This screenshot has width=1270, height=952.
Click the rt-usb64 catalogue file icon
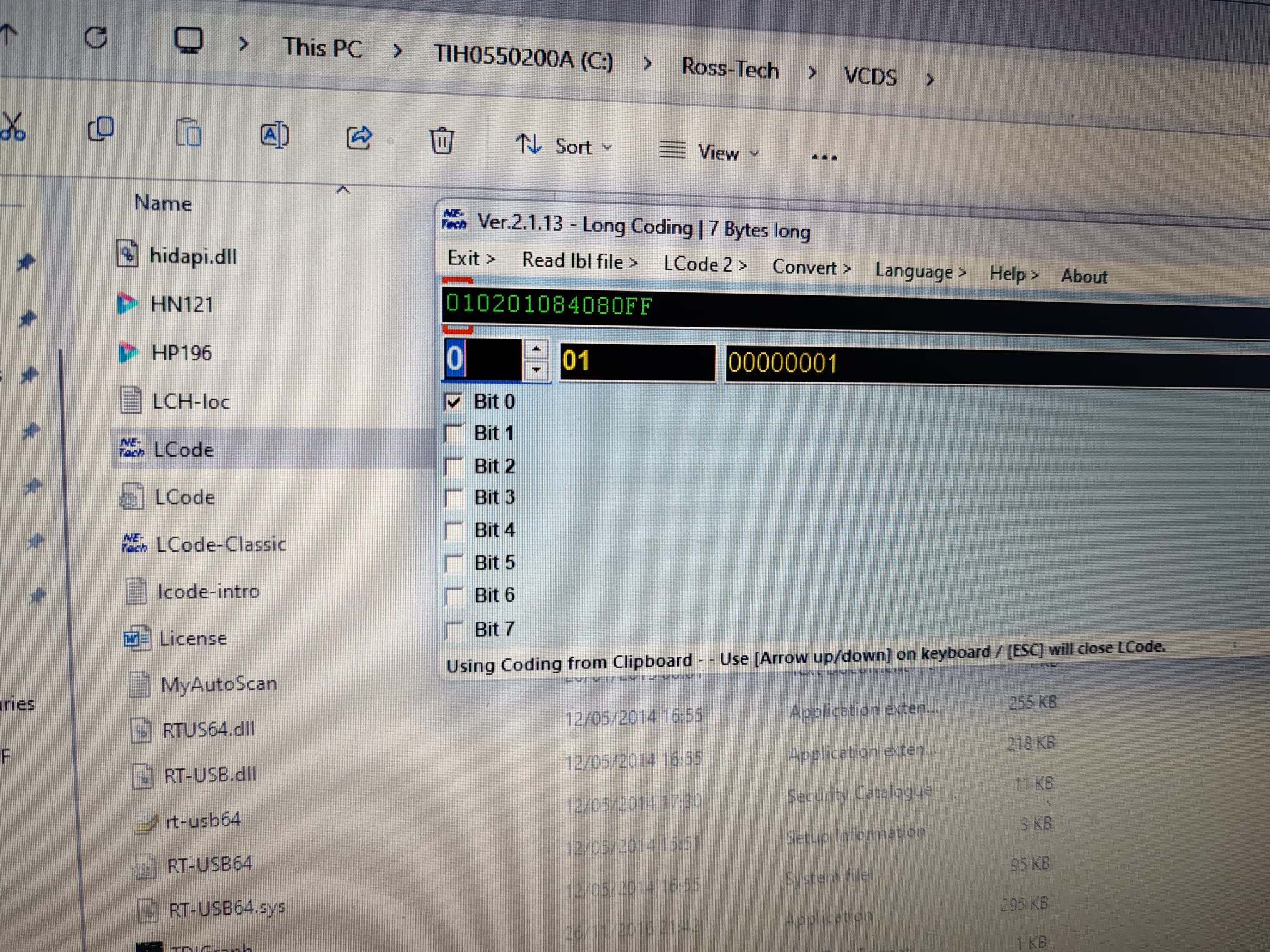pos(145,822)
